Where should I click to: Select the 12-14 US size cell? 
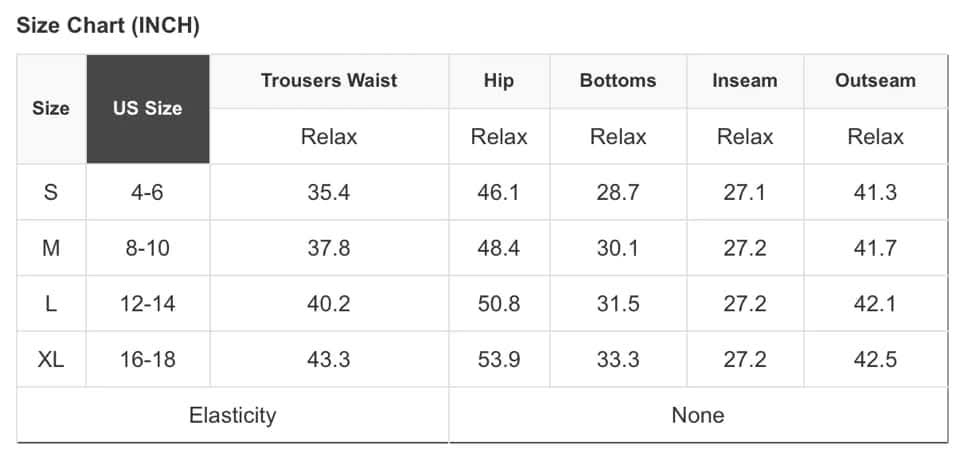pos(147,303)
